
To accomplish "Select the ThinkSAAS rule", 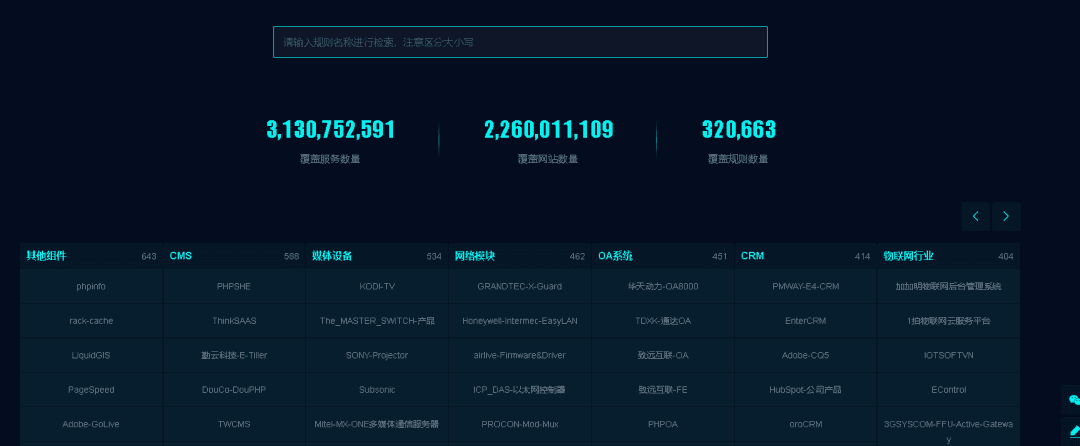I will (x=234, y=321).
